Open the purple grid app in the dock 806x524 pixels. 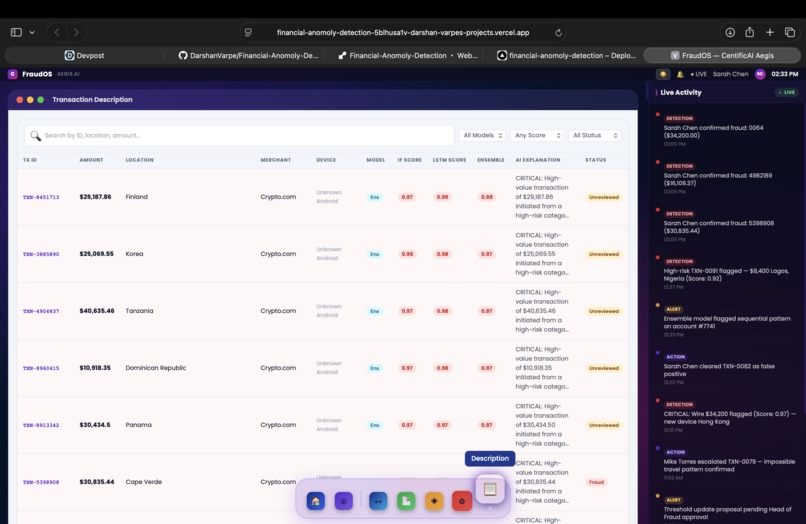343,501
